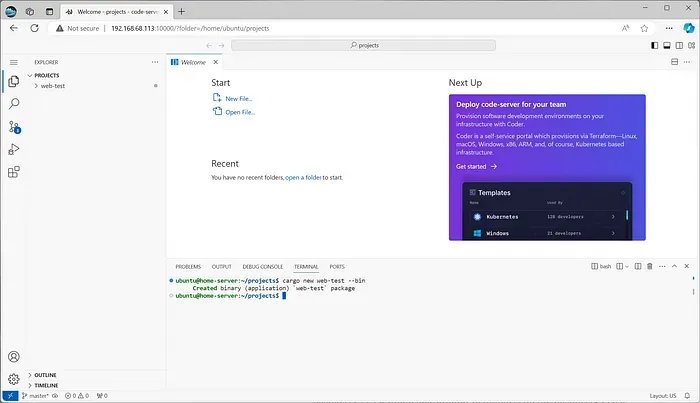The height and width of the screenshot is (403, 700).
Task: Switch to the DEBUG CONSOLE tab
Action: point(262,266)
